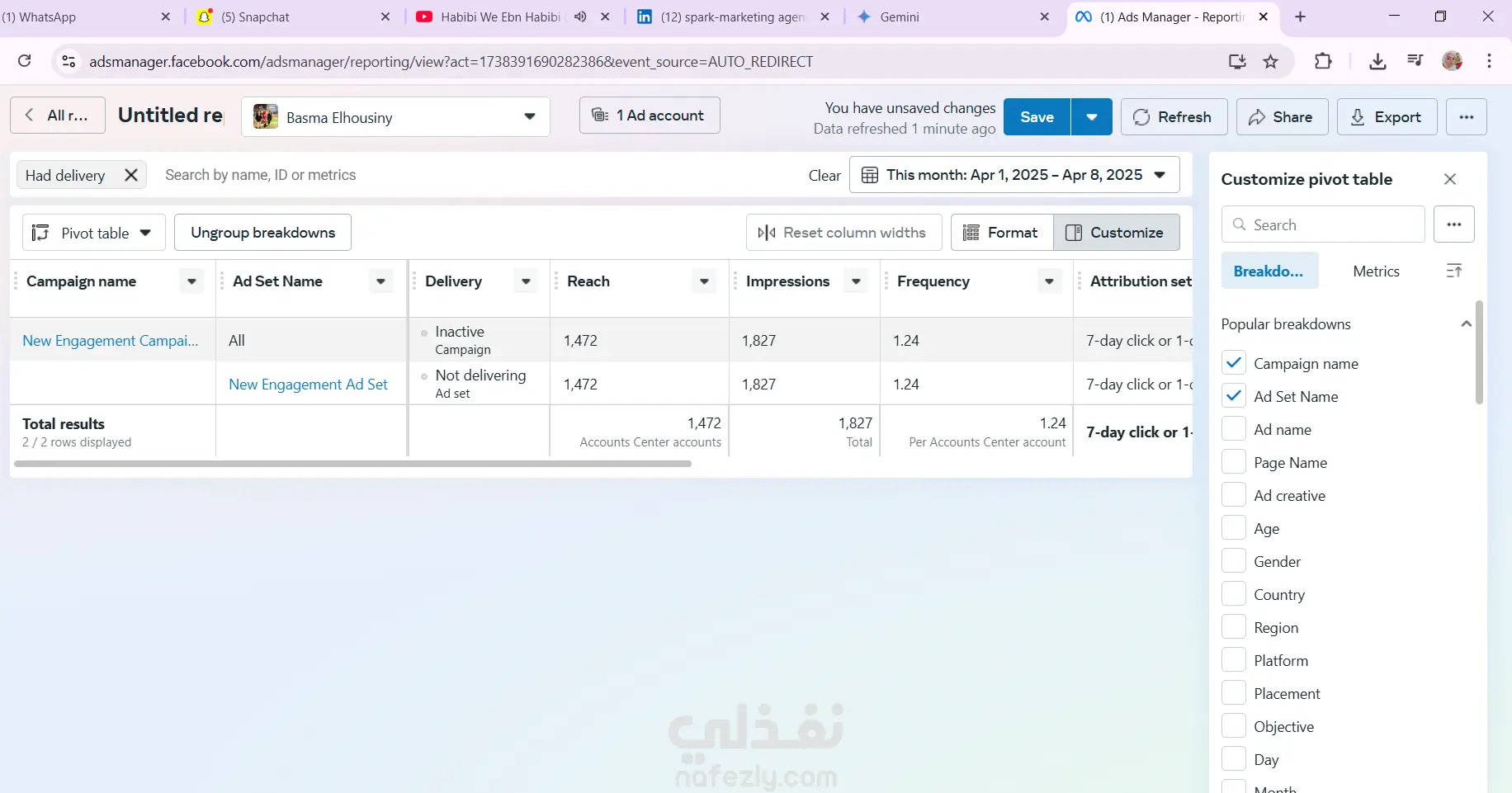
Task: Close the Customize pivot table panel
Action: pos(1450,179)
